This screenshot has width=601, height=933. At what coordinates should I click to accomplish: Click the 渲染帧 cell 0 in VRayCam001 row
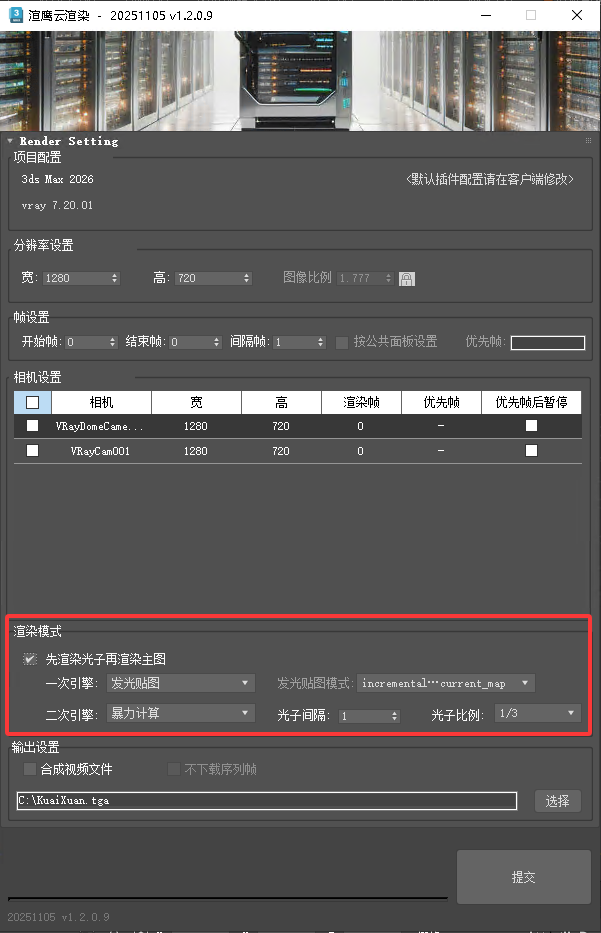[361, 451]
